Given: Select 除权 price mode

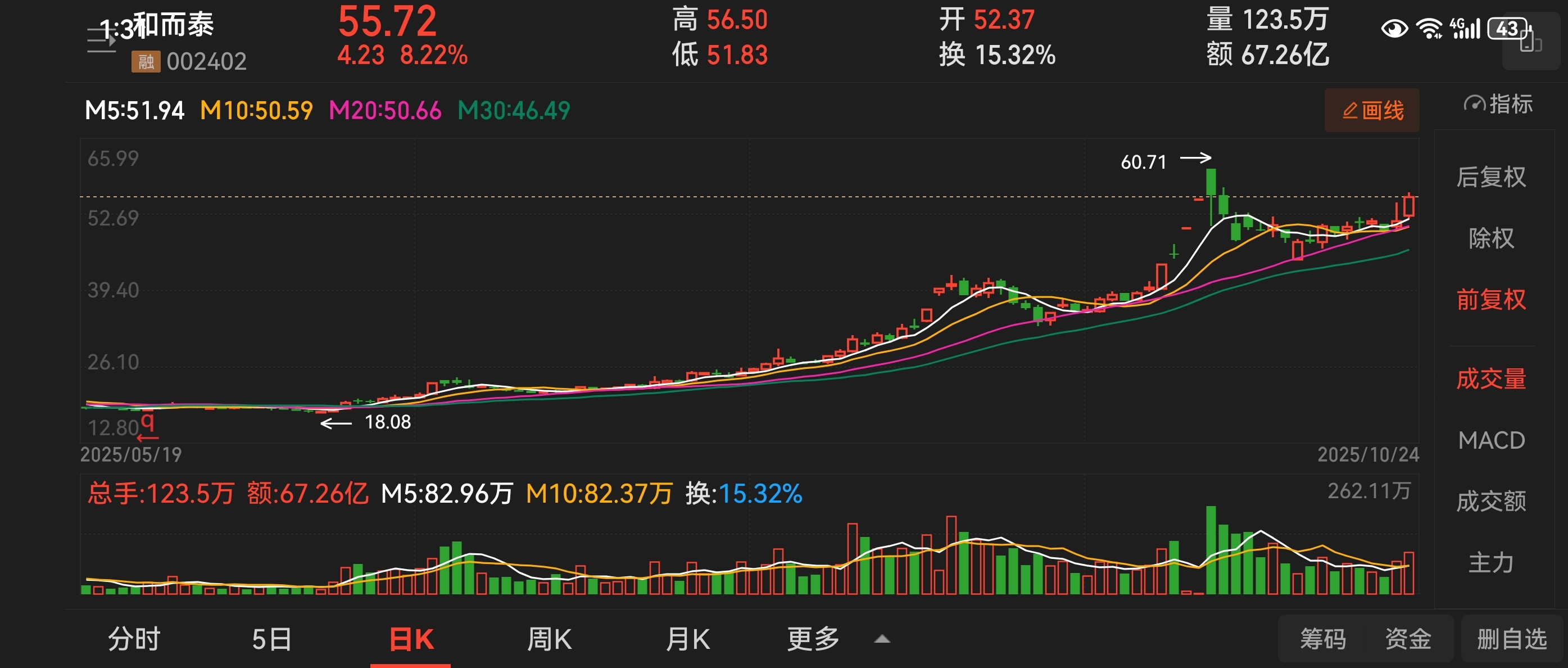Looking at the screenshot, I should click(1490, 238).
